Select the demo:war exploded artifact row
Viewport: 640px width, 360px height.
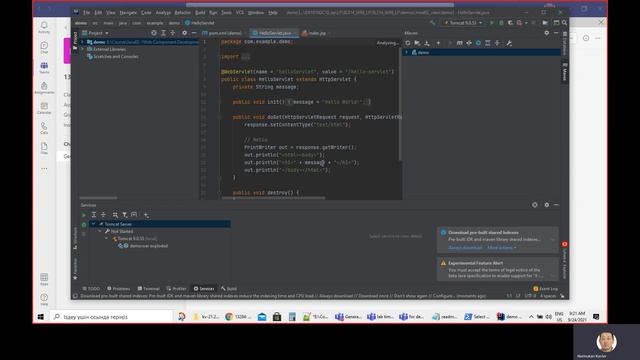143,246
